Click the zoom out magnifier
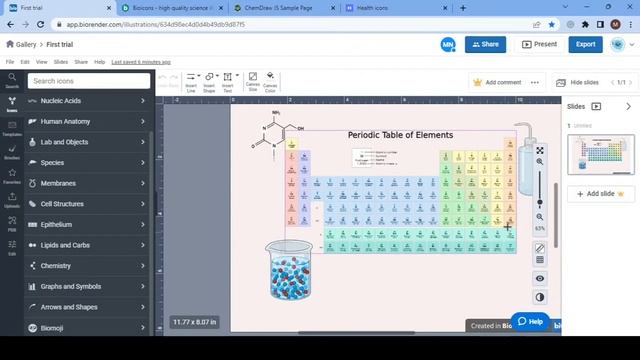The height and width of the screenshot is (360, 640). [x=540, y=217]
